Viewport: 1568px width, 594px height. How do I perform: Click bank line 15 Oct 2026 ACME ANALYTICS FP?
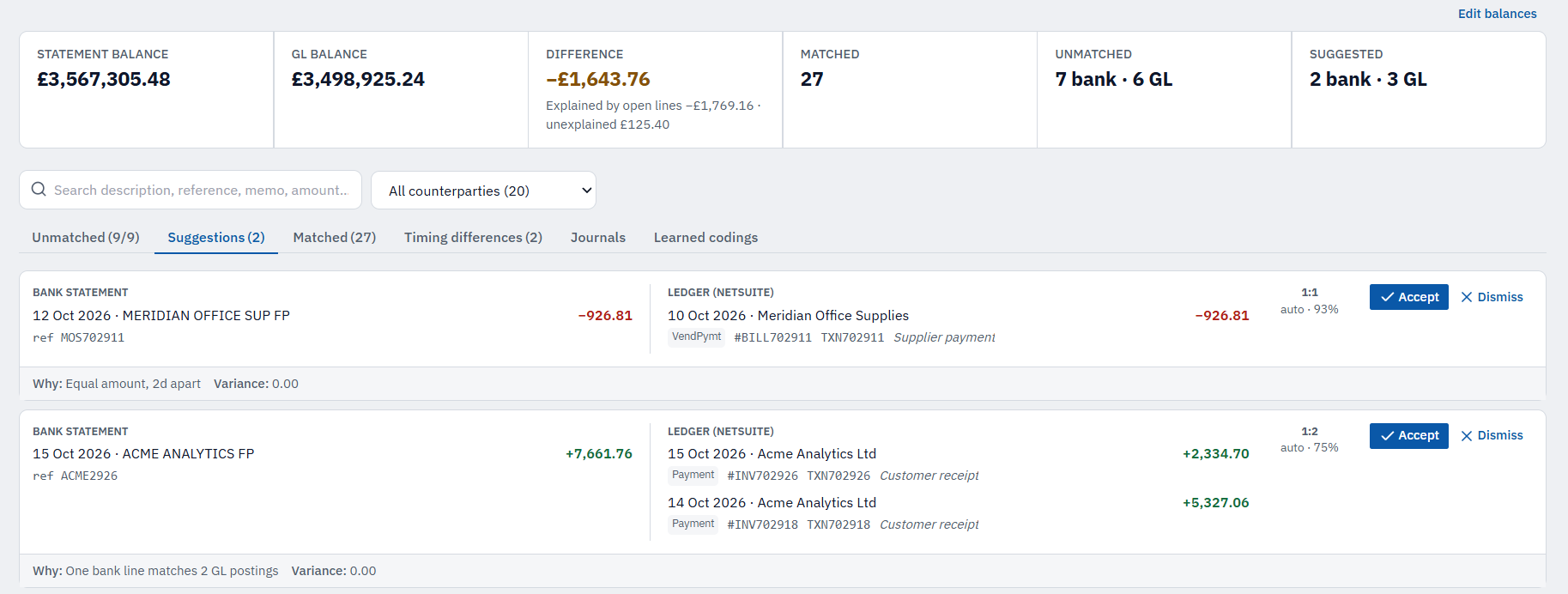point(143,454)
